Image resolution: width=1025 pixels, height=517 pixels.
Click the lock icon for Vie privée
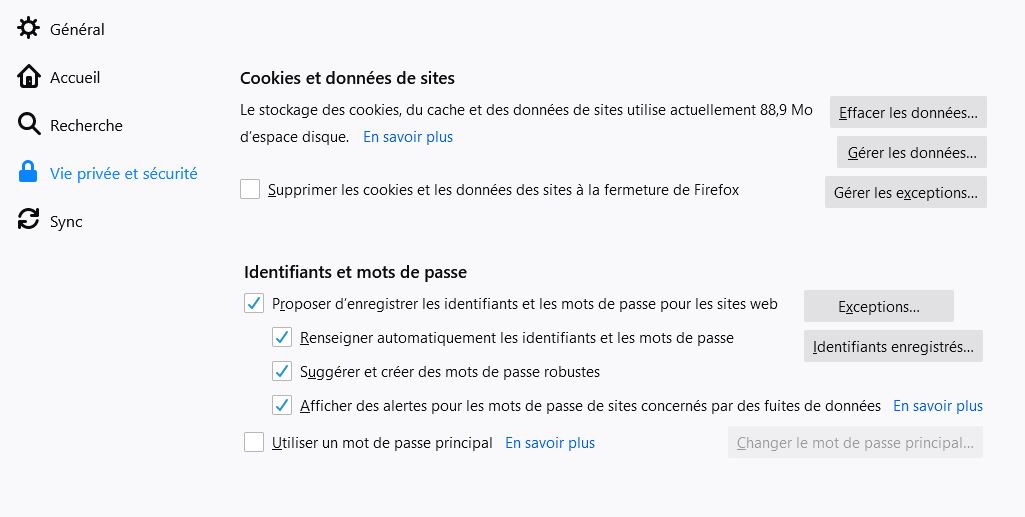point(29,173)
